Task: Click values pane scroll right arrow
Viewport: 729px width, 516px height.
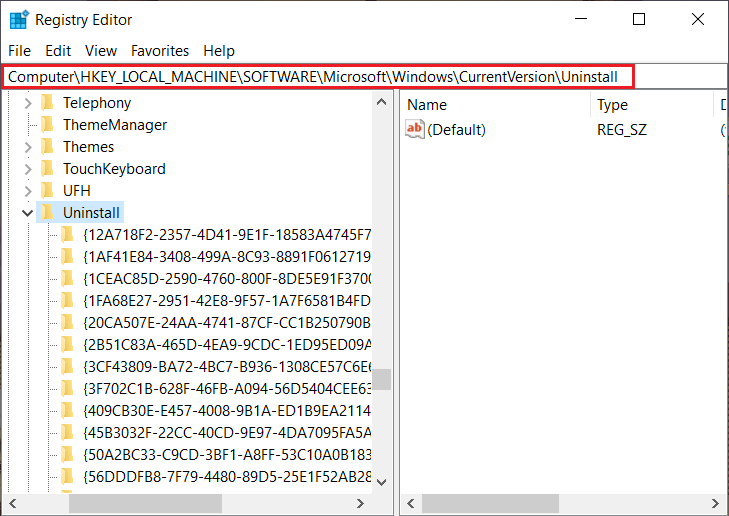Action: tap(715, 503)
